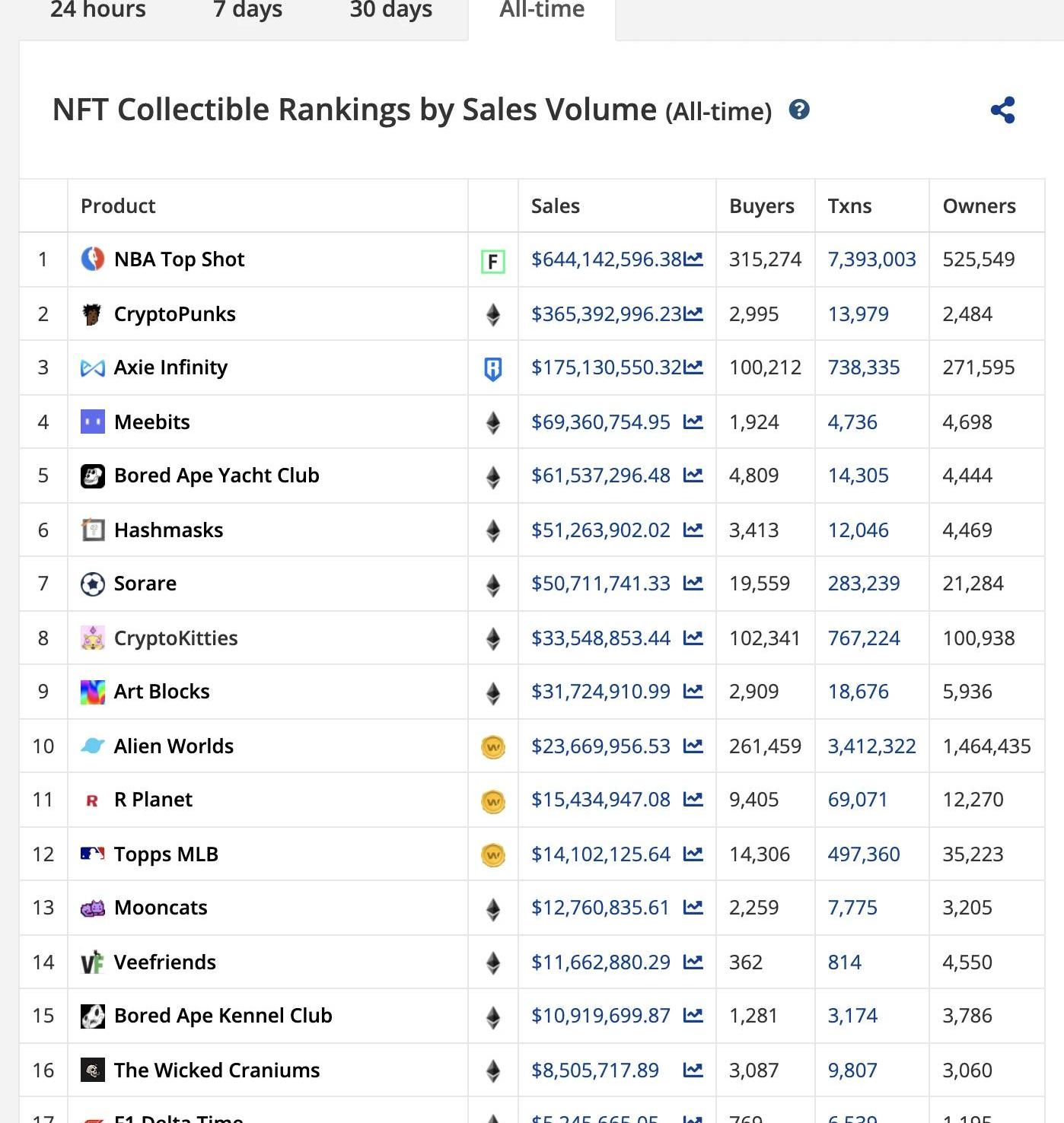Screen dimensions: 1064x1123
Task: Open the Axie Infinity product link
Action: pos(170,367)
